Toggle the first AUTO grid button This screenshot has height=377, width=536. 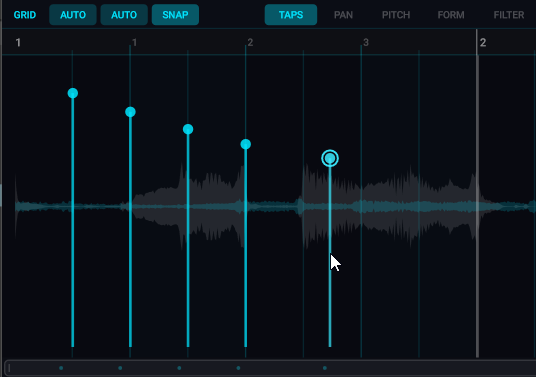[x=73, y=15]
